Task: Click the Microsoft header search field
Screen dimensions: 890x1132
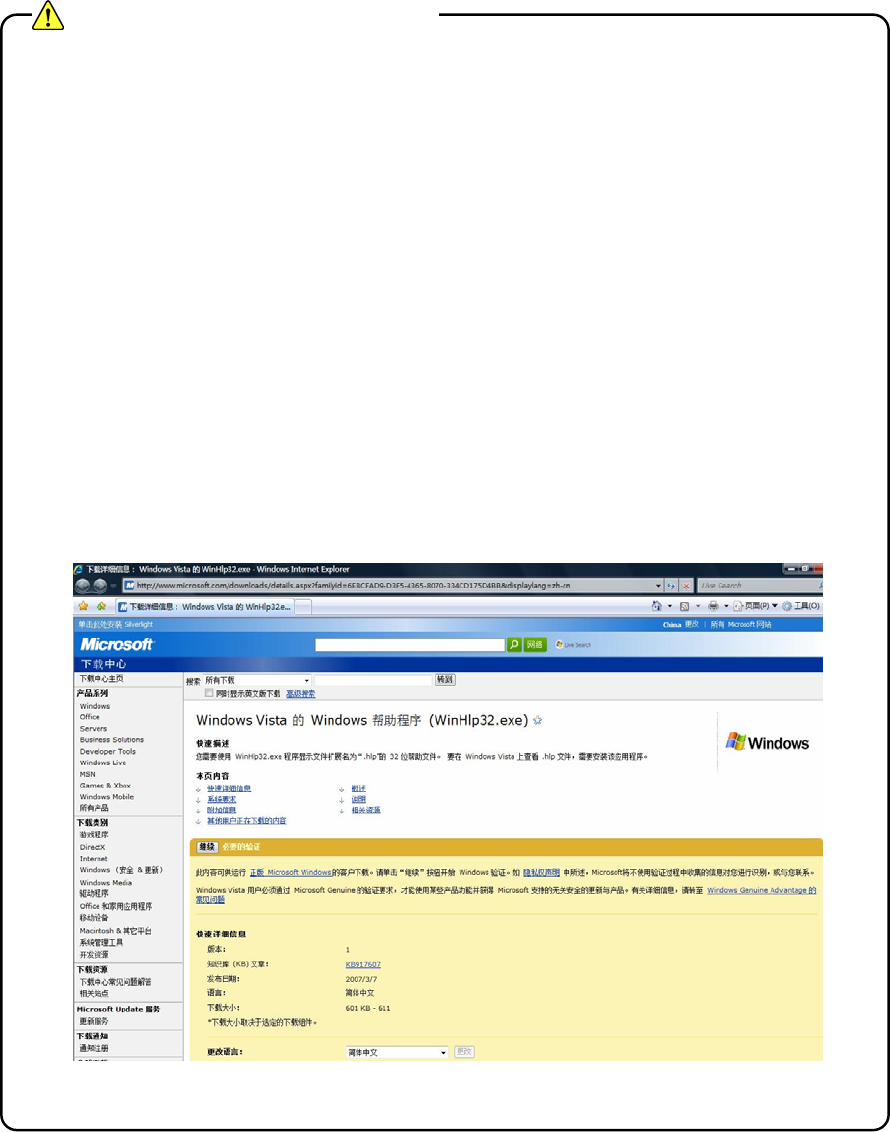Action: point(409,645)
